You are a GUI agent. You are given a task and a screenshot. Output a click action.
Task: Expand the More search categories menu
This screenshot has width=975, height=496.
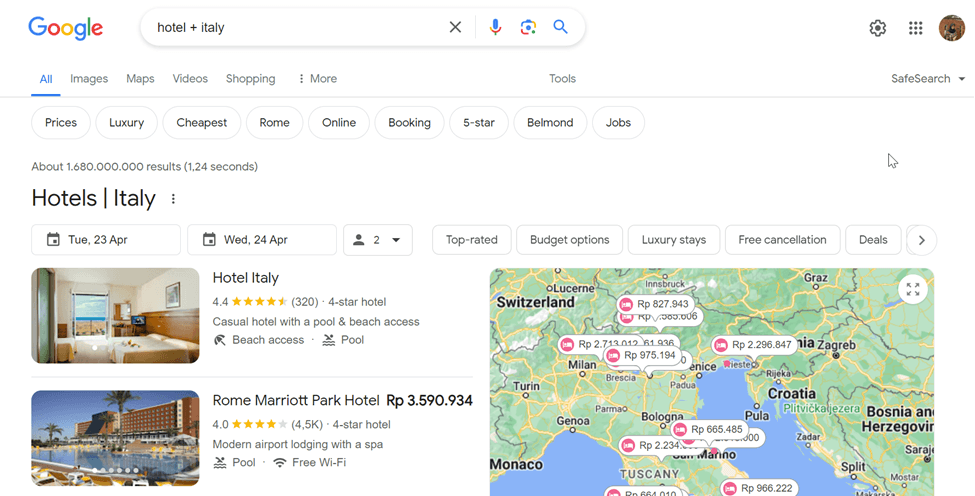click(x=317, y=79)
